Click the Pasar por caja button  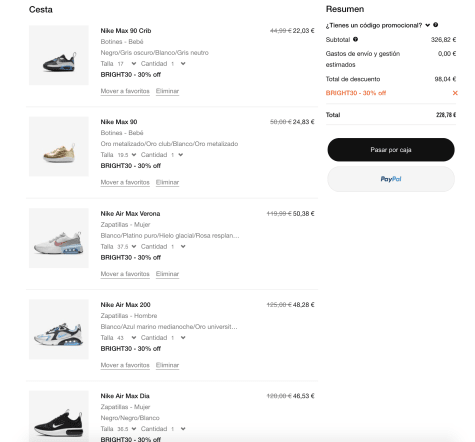pyautogui.click(x=391, y=150)
